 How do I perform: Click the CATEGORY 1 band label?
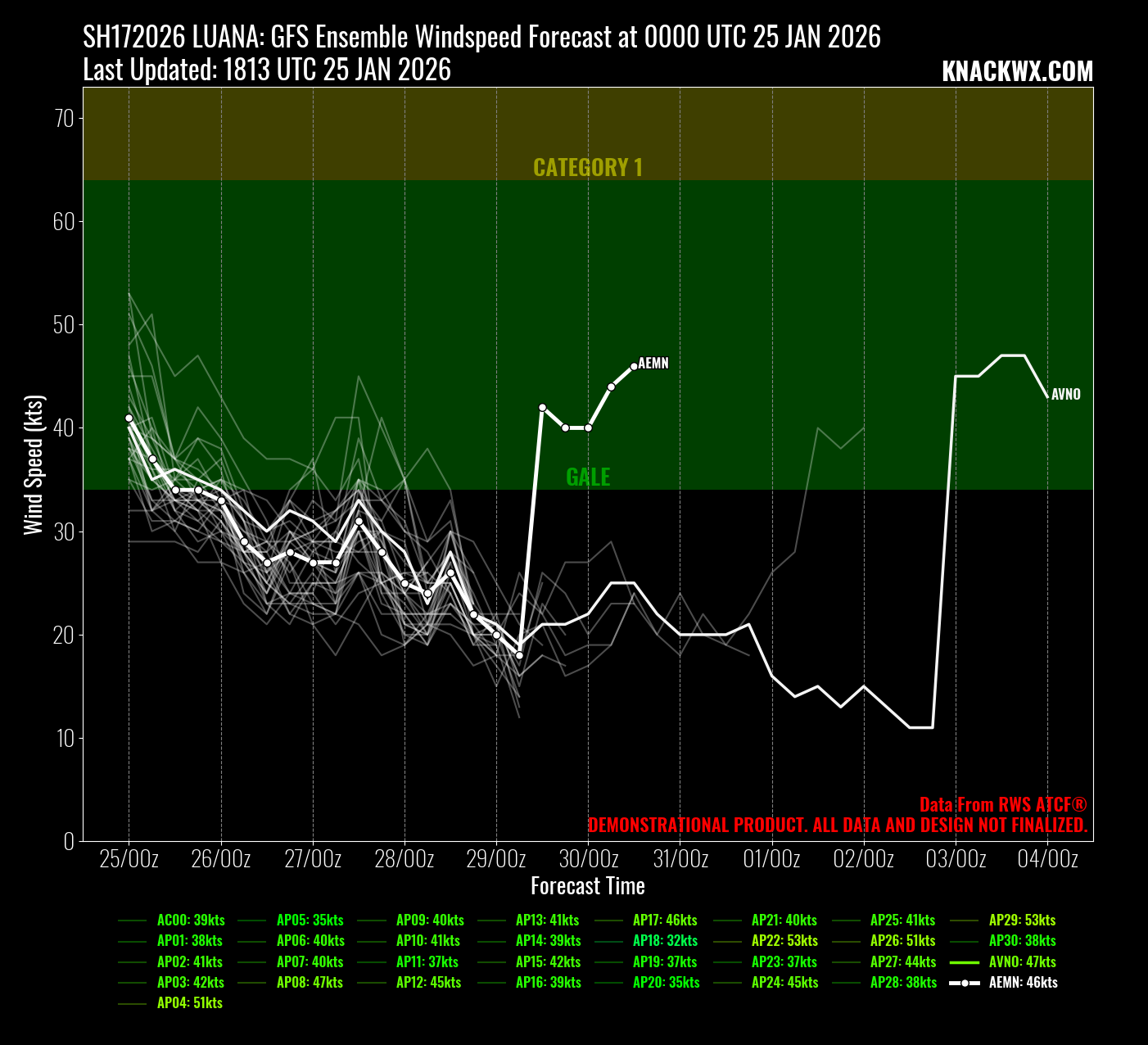588,168
